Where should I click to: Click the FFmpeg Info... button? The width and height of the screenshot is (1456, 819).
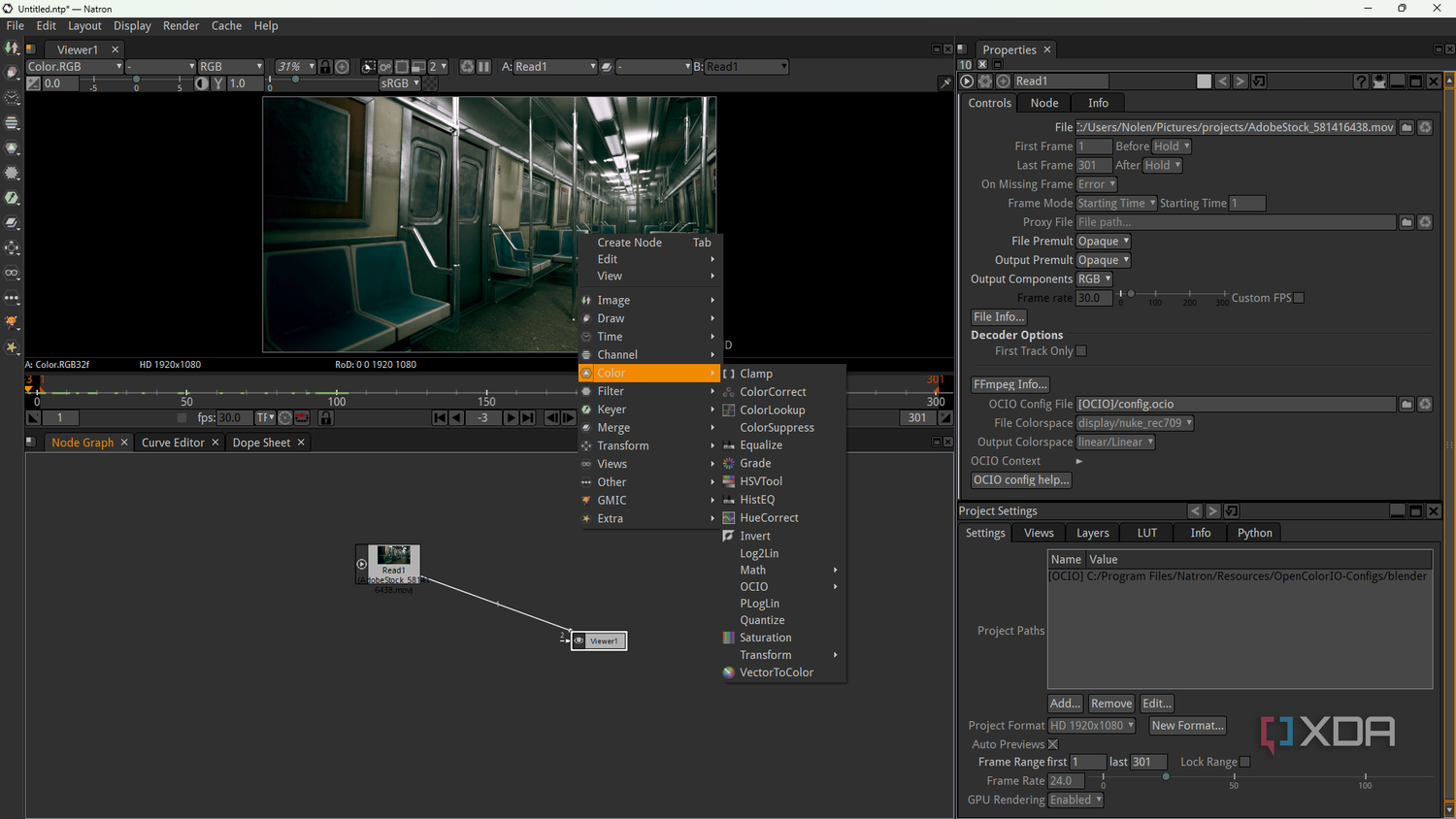tap(1010, 384)
